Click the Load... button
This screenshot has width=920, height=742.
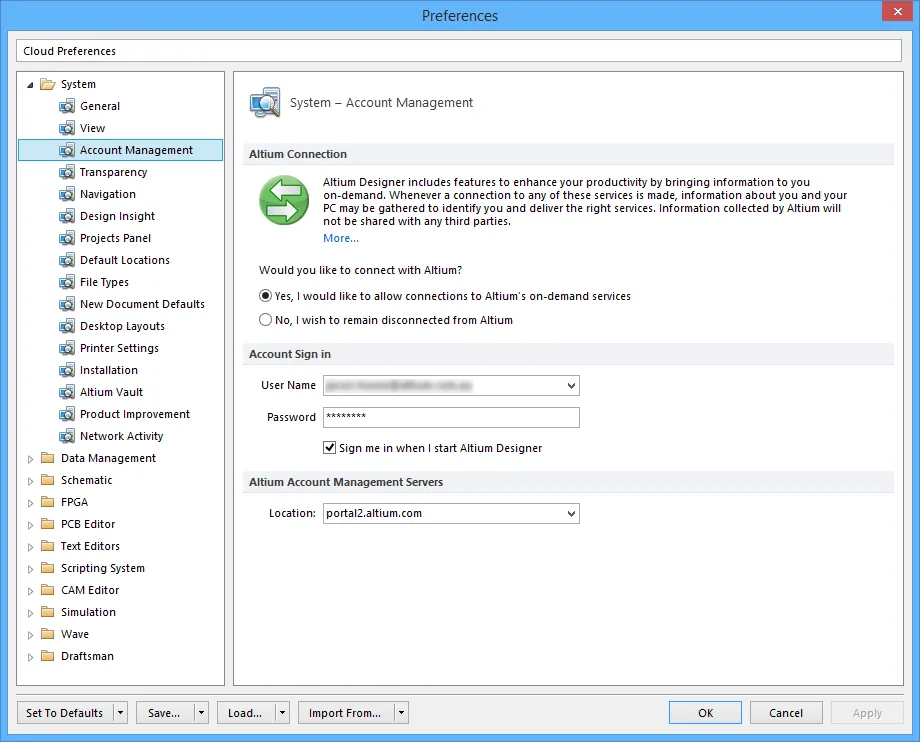246,713
